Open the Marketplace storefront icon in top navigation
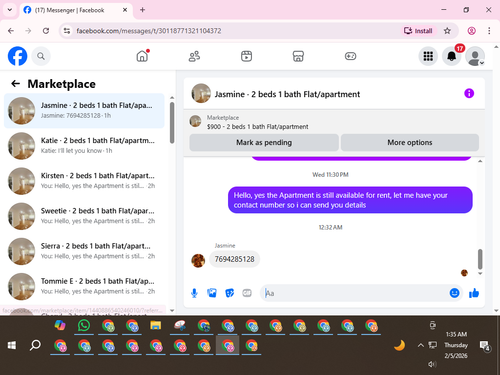Viewport: 500px width, 375px height. tap(298, 56)
